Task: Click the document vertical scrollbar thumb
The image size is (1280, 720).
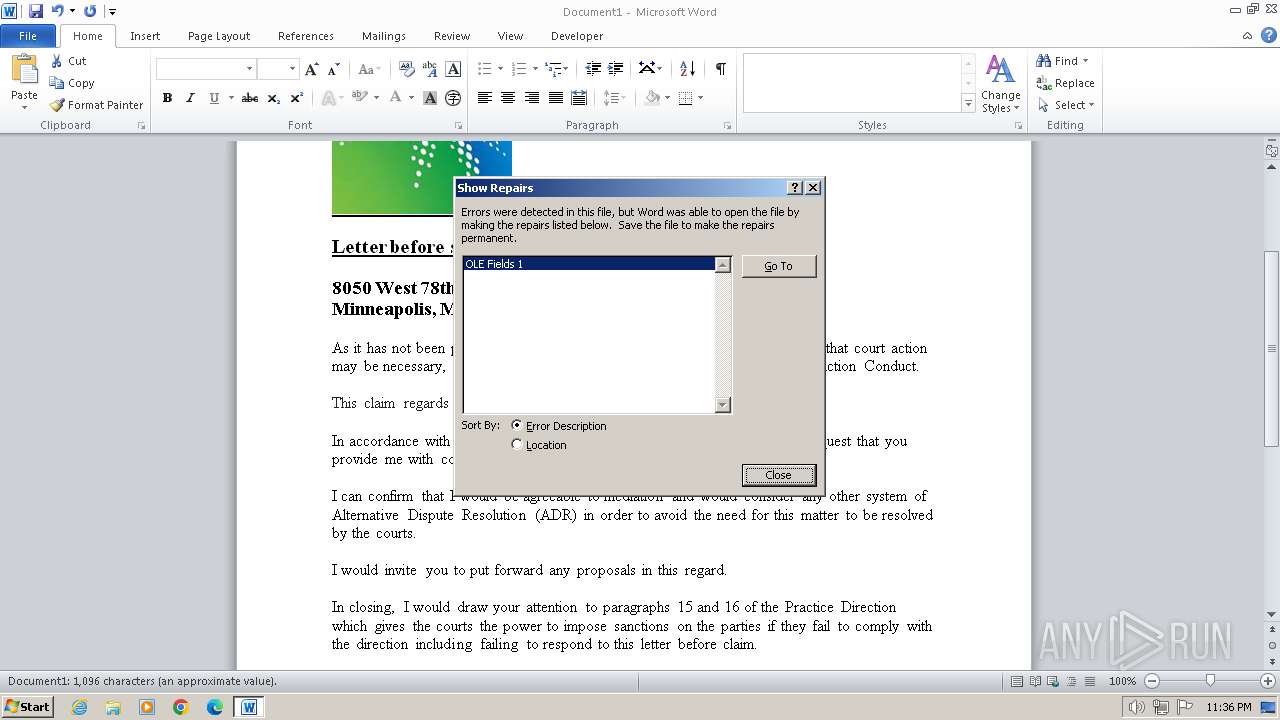Action: point(1272,348)
